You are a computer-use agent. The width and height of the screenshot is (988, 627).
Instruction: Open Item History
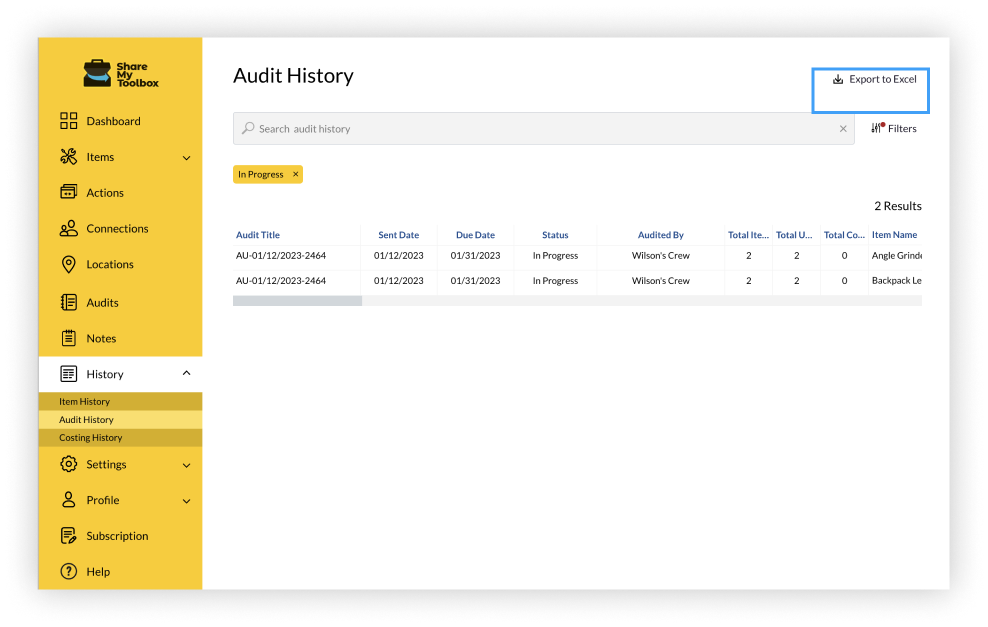tap(84, 401)
